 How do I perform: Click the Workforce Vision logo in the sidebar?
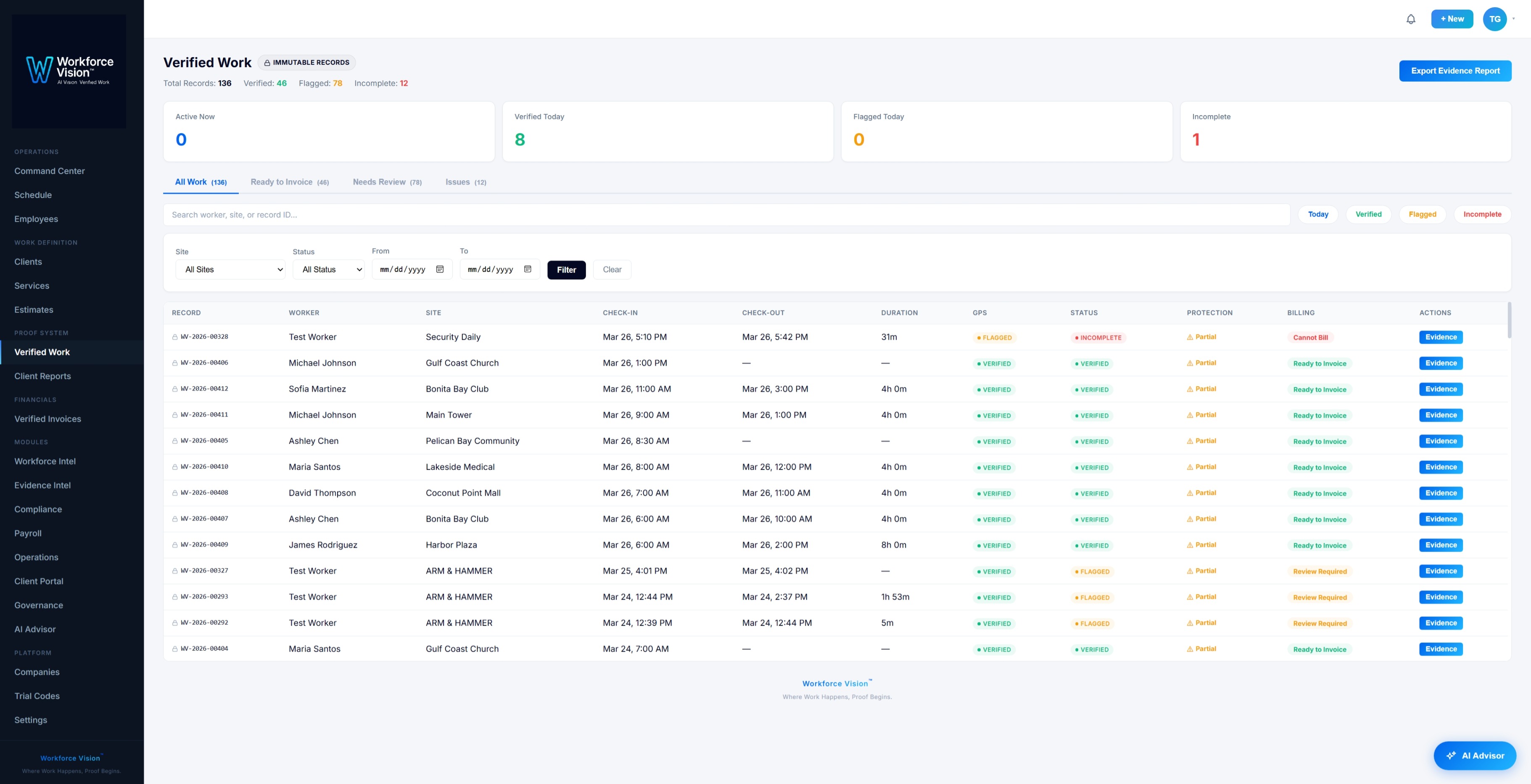click(69, 71)
